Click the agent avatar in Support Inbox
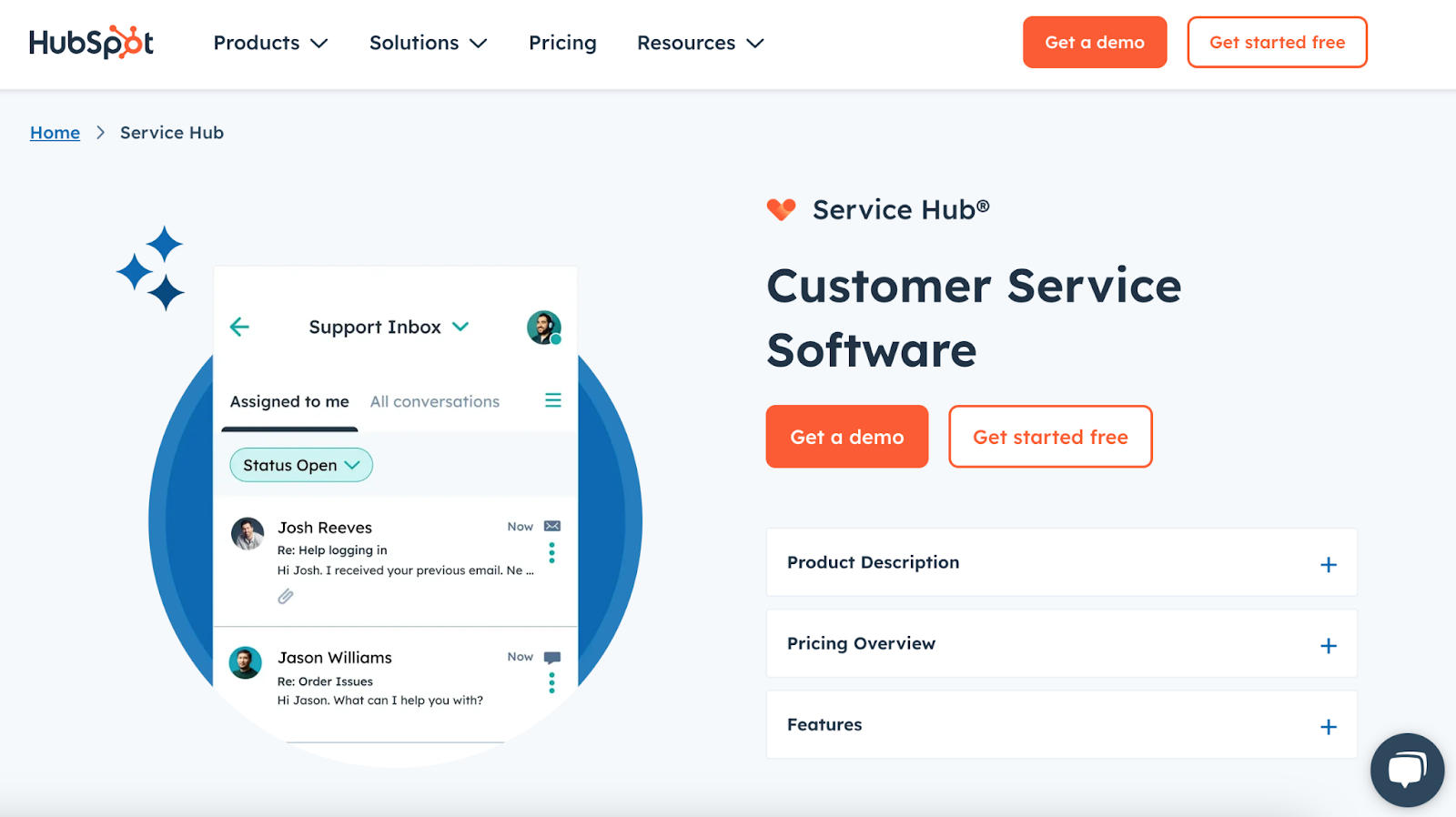 click(544, 328)
